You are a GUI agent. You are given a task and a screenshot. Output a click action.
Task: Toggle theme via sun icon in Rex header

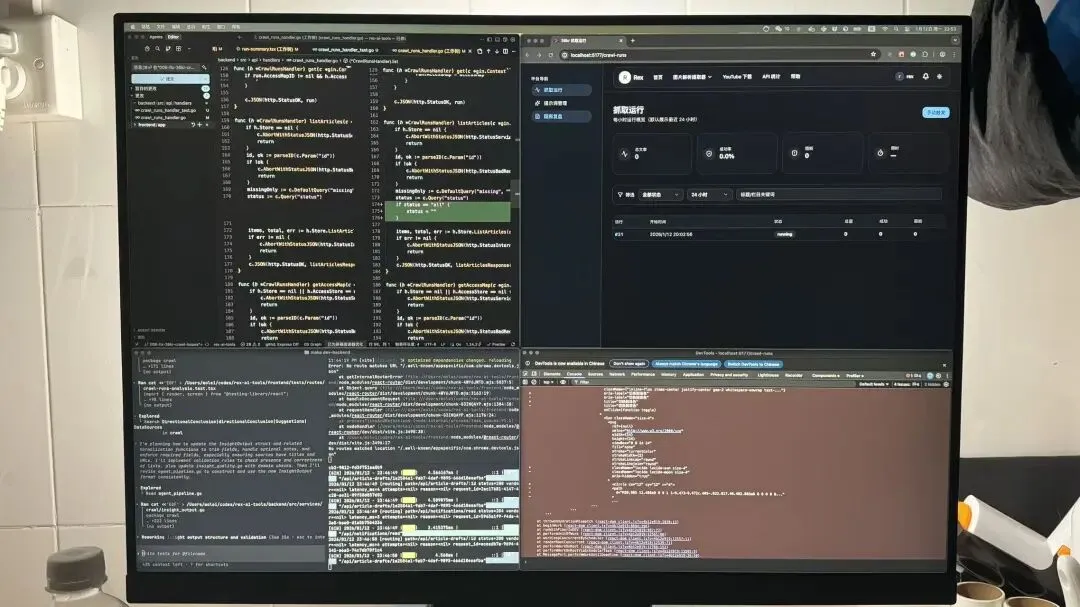939,76
